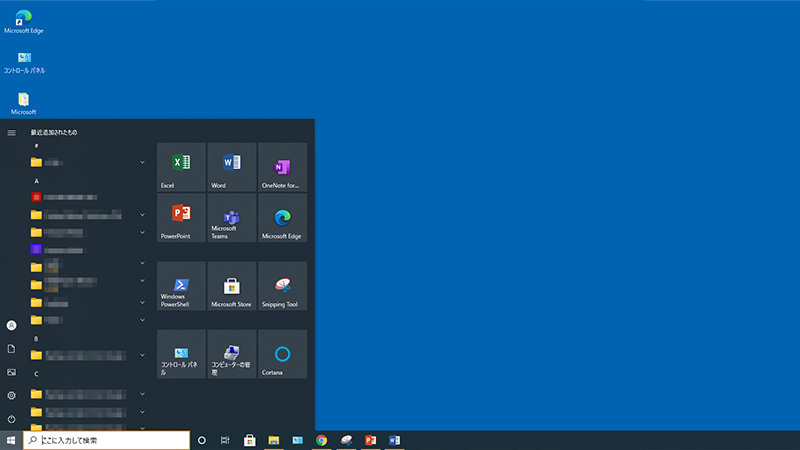800x450 pixels.
Task: Expand the Start menu hamburger button
Action: (11, 133)
